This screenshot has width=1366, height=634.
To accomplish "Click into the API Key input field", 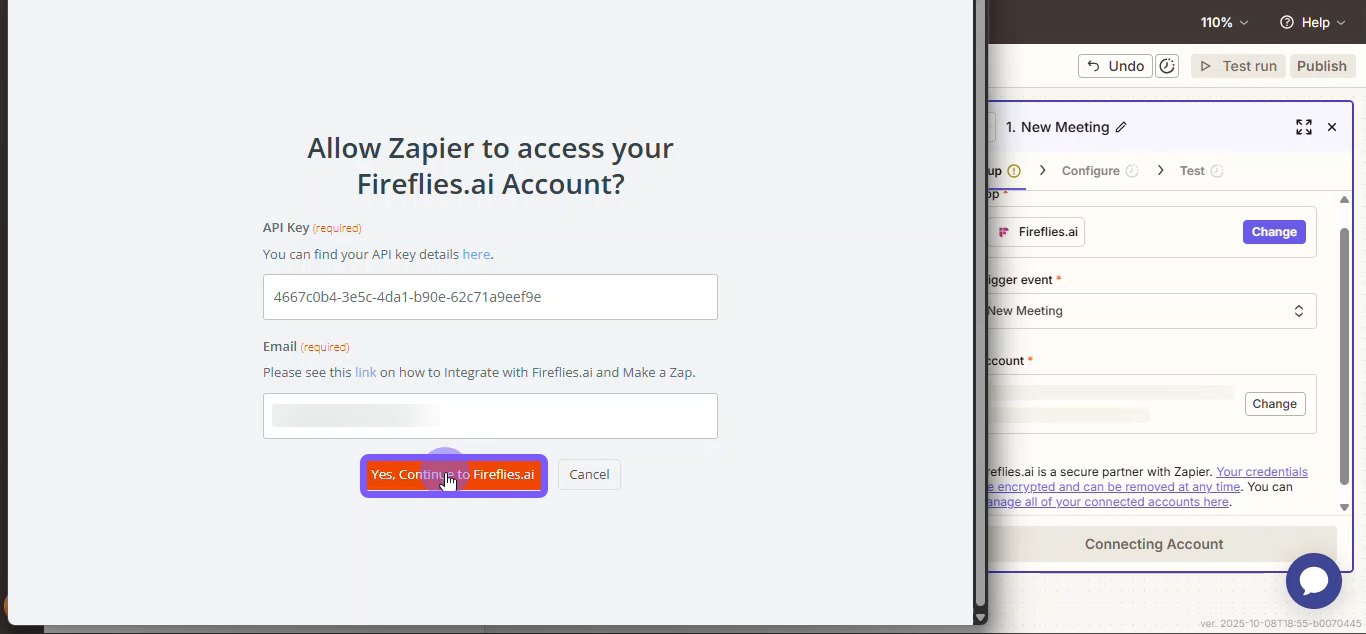I will pyautogui.click(x=490, y=297).
